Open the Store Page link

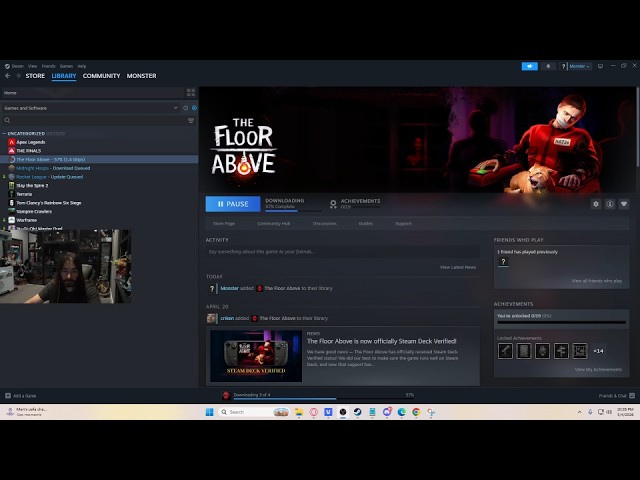coord(224,224)
